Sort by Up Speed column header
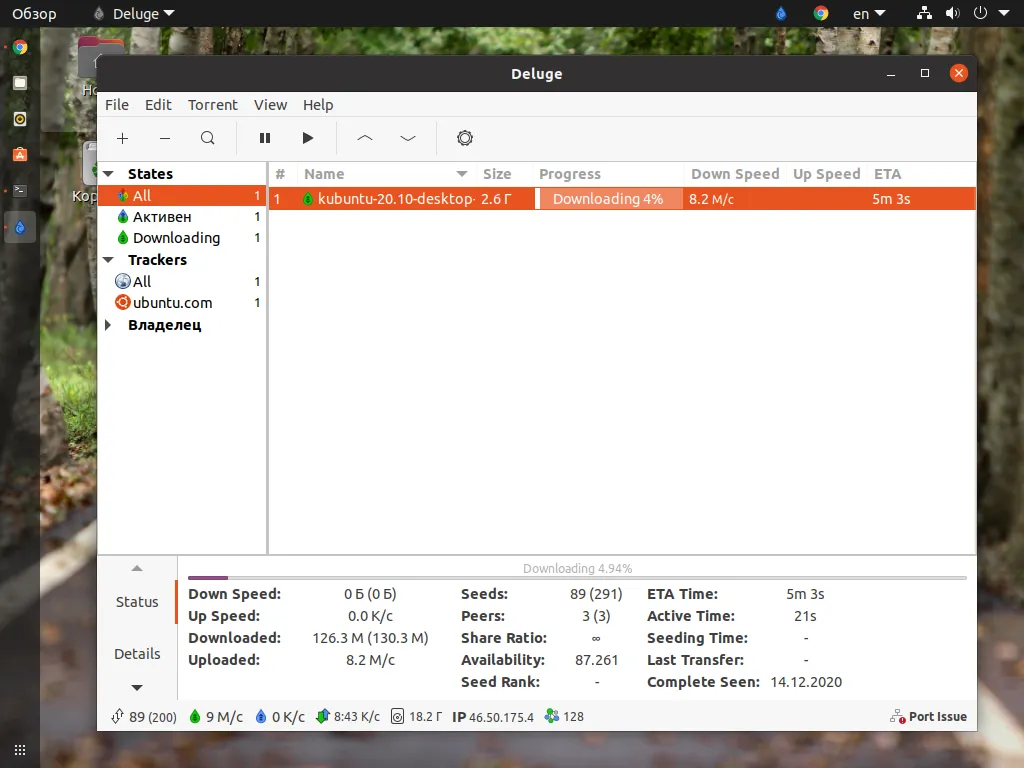This screenshot has width=1024, height=768. [826, 174]
